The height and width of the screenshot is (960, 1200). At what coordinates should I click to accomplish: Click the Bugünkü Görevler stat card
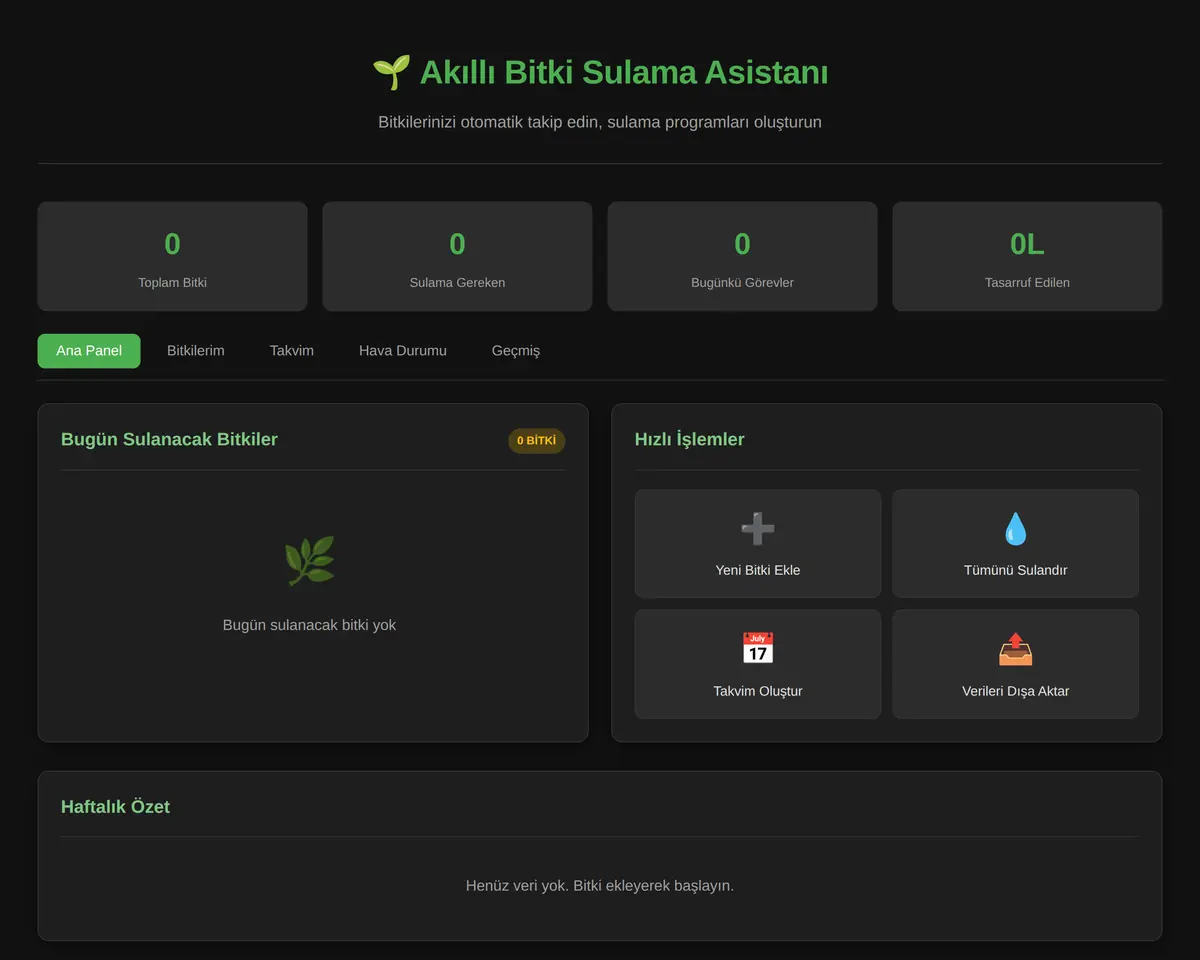tap(742, 256)
